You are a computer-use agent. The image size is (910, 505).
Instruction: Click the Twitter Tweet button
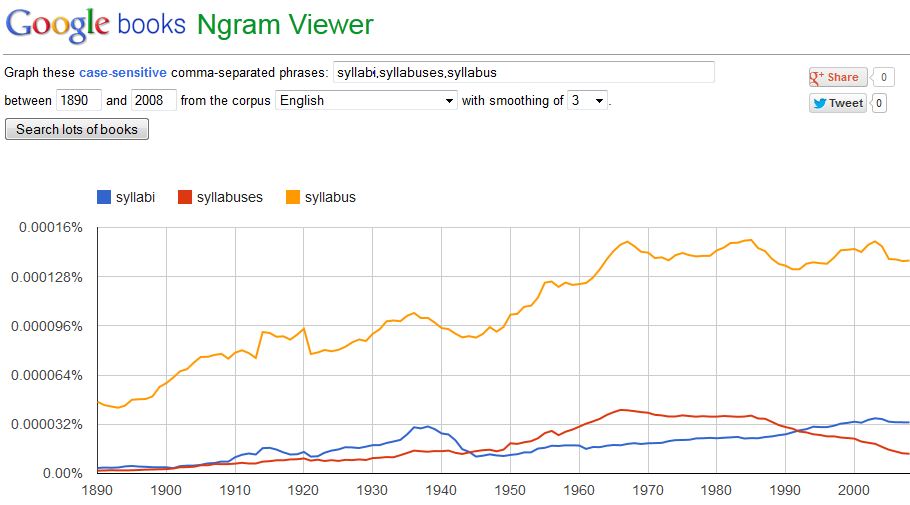tap(837, 103)
